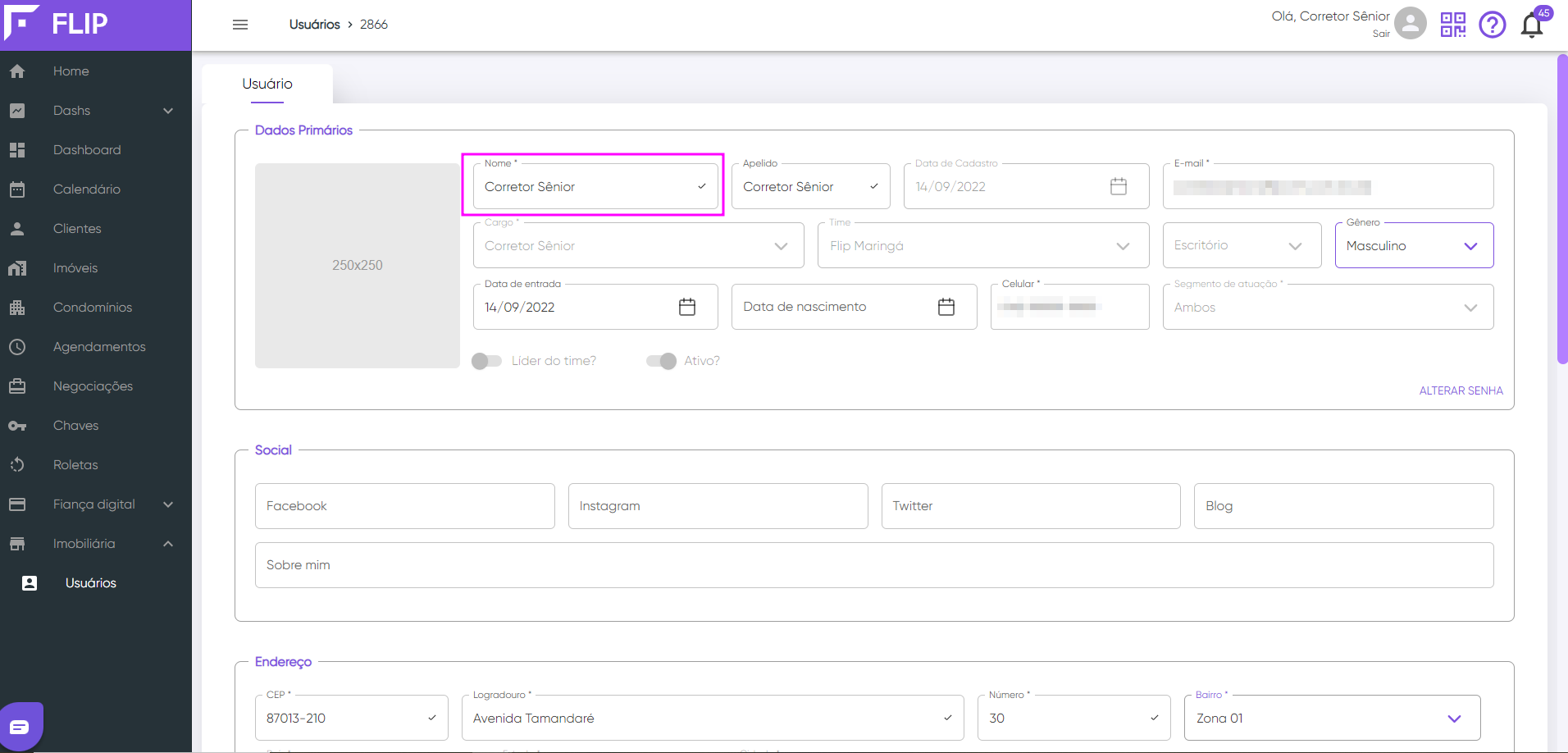
Task: Open the notifications bell icon
Action: (x=1532, y=25)
